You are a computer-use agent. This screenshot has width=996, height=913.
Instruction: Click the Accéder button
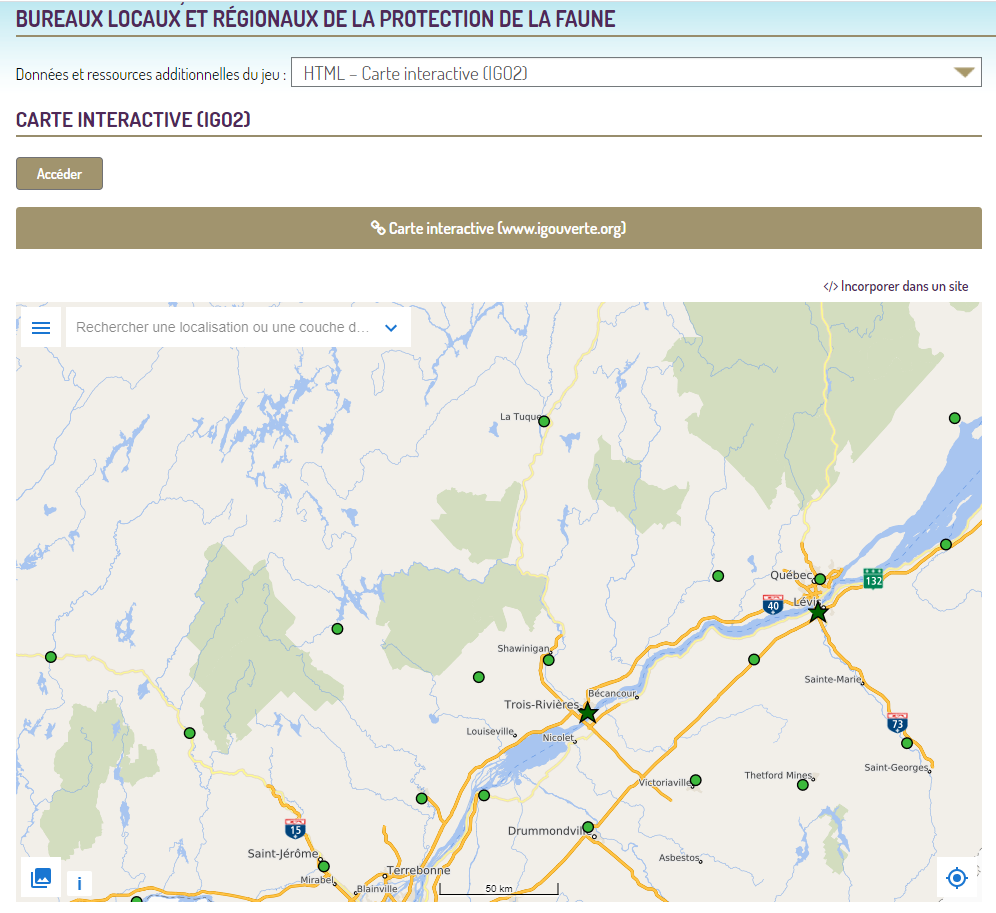[x=59, y=173]
